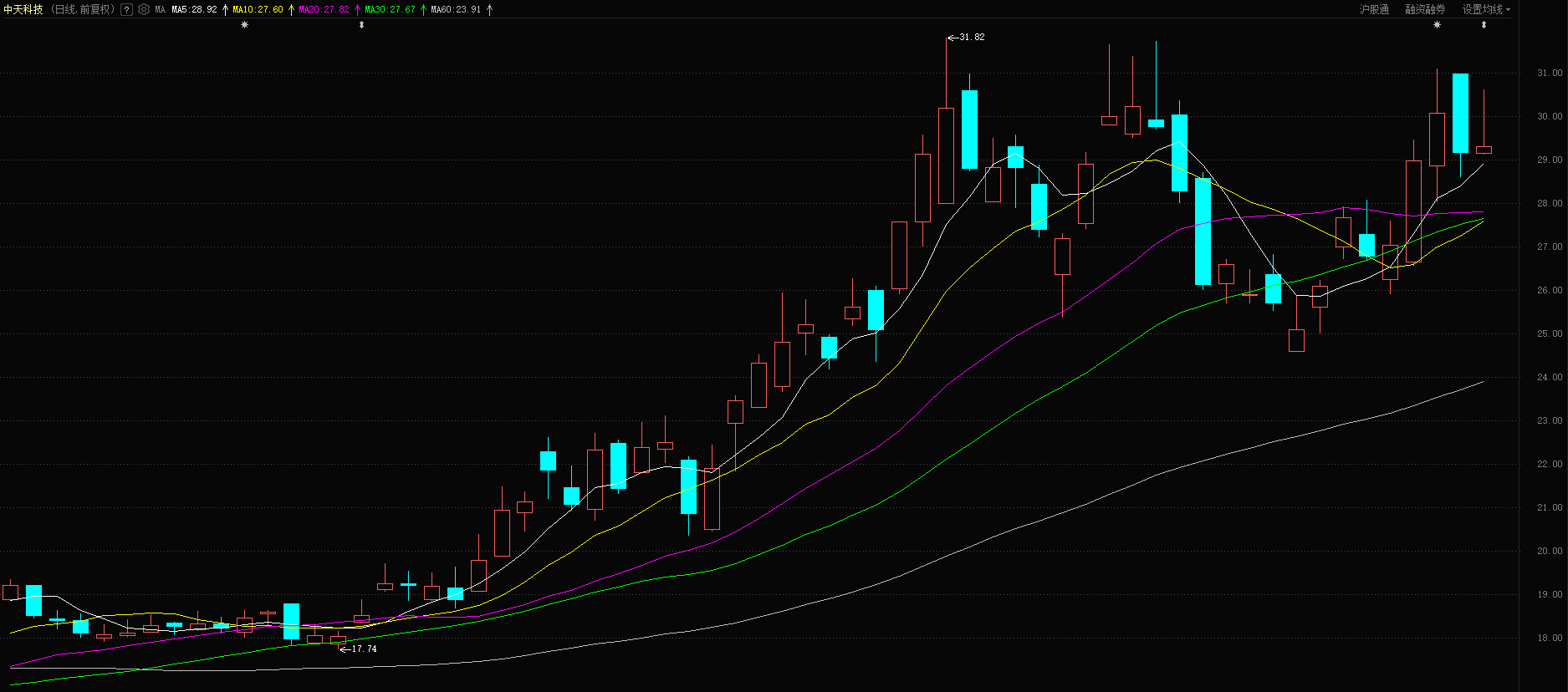Click the (日线 前复权) period label
The image size is (1568, 692).
click(x=83, y=10)
